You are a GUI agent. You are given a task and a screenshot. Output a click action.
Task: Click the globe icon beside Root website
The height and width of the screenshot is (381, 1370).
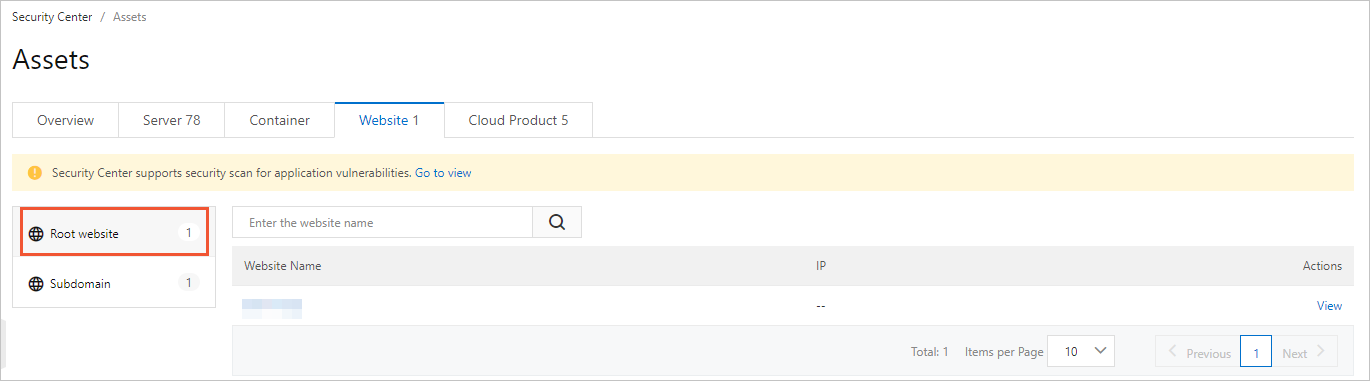36,234
